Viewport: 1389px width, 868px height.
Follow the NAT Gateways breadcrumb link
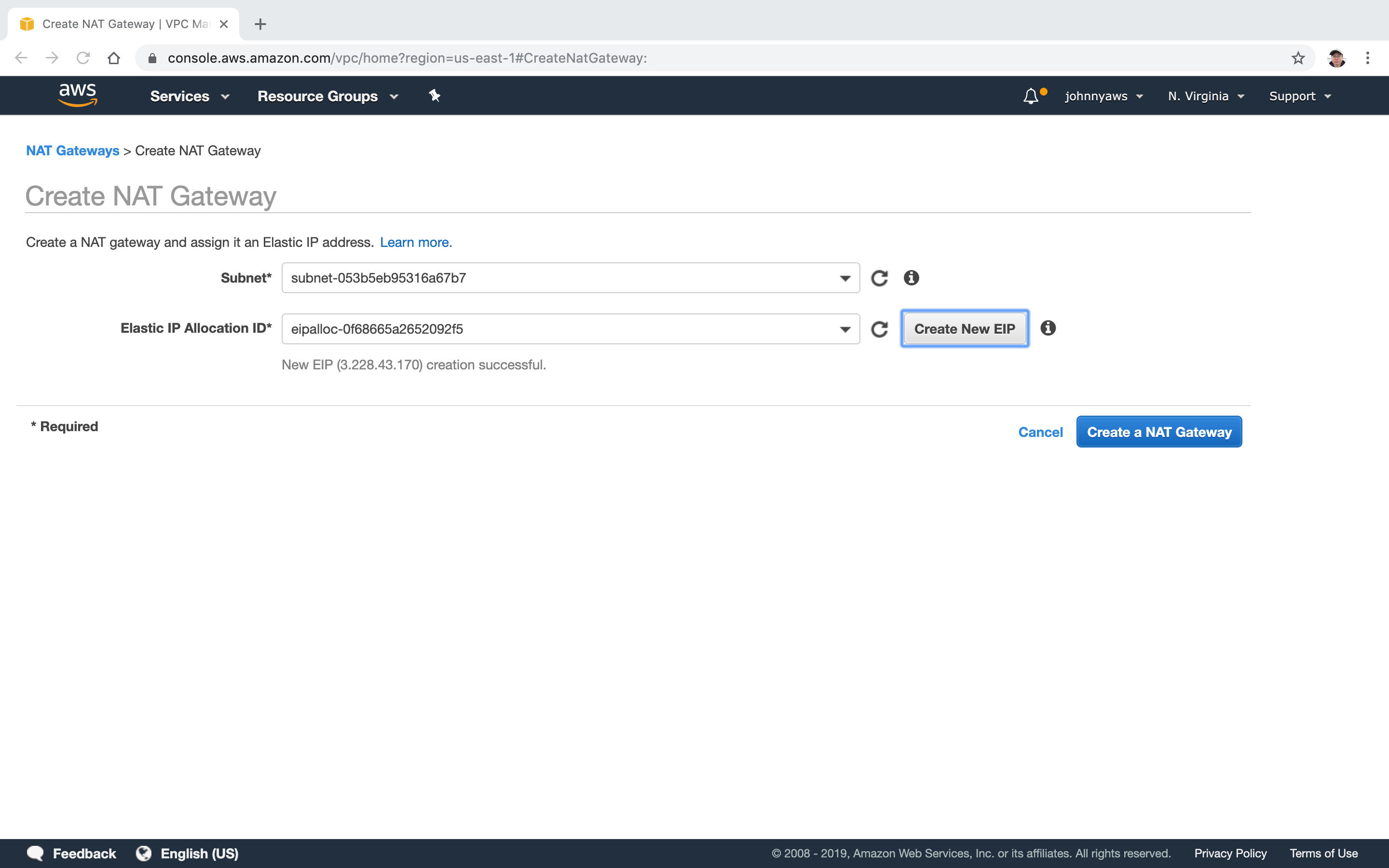[72, 150]
